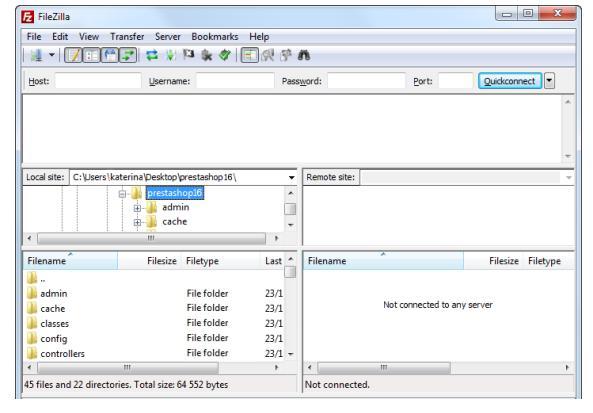Select prestashop16 folder in local tree

175,193
